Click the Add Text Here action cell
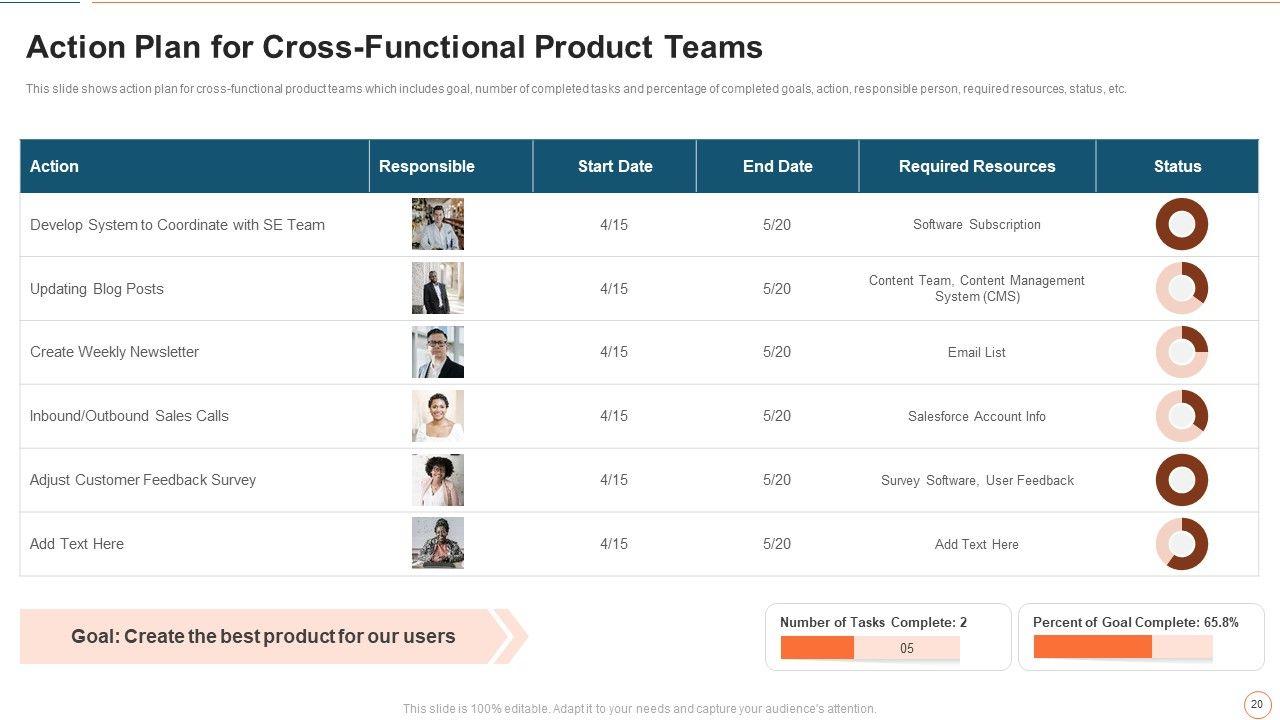 [x=77, y=544]
